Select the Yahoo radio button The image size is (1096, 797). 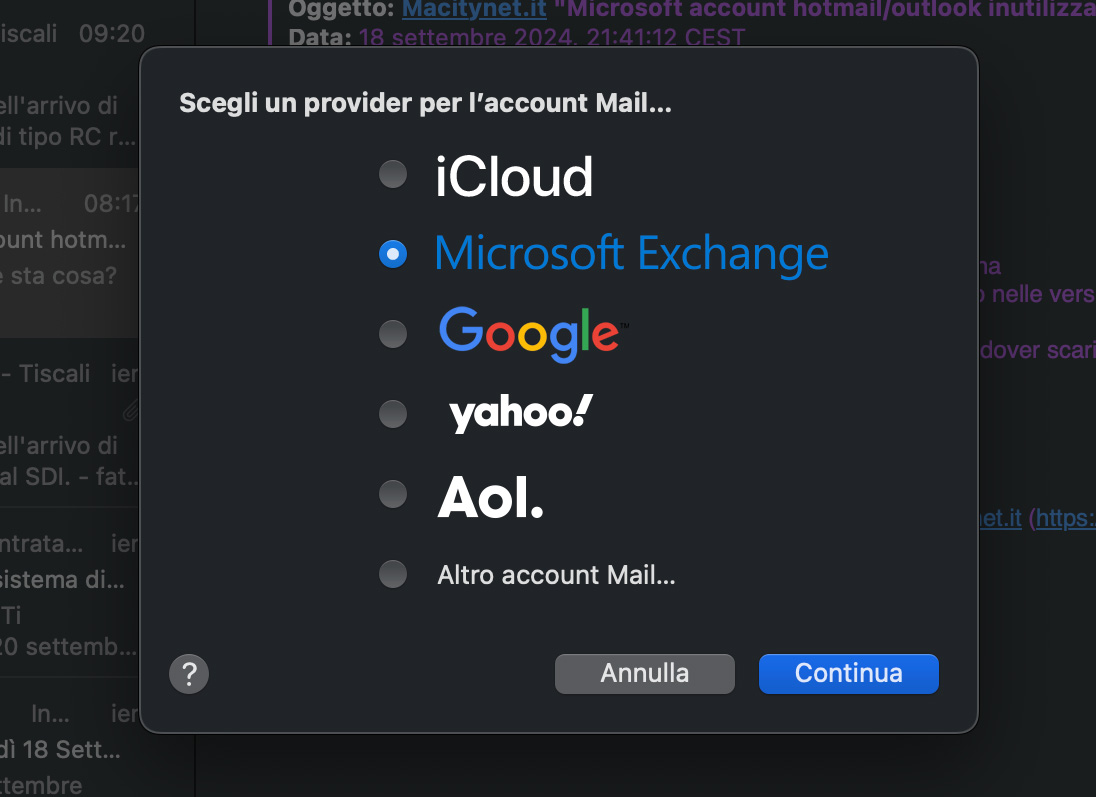pyautogui.click(x=393, y=413)
